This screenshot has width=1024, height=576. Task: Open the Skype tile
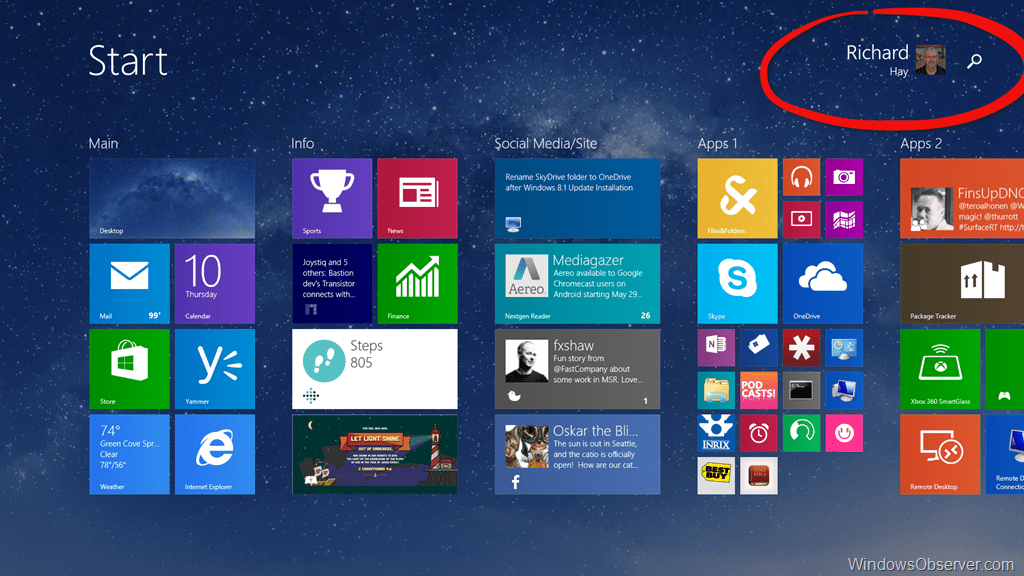tap(736, 283)
